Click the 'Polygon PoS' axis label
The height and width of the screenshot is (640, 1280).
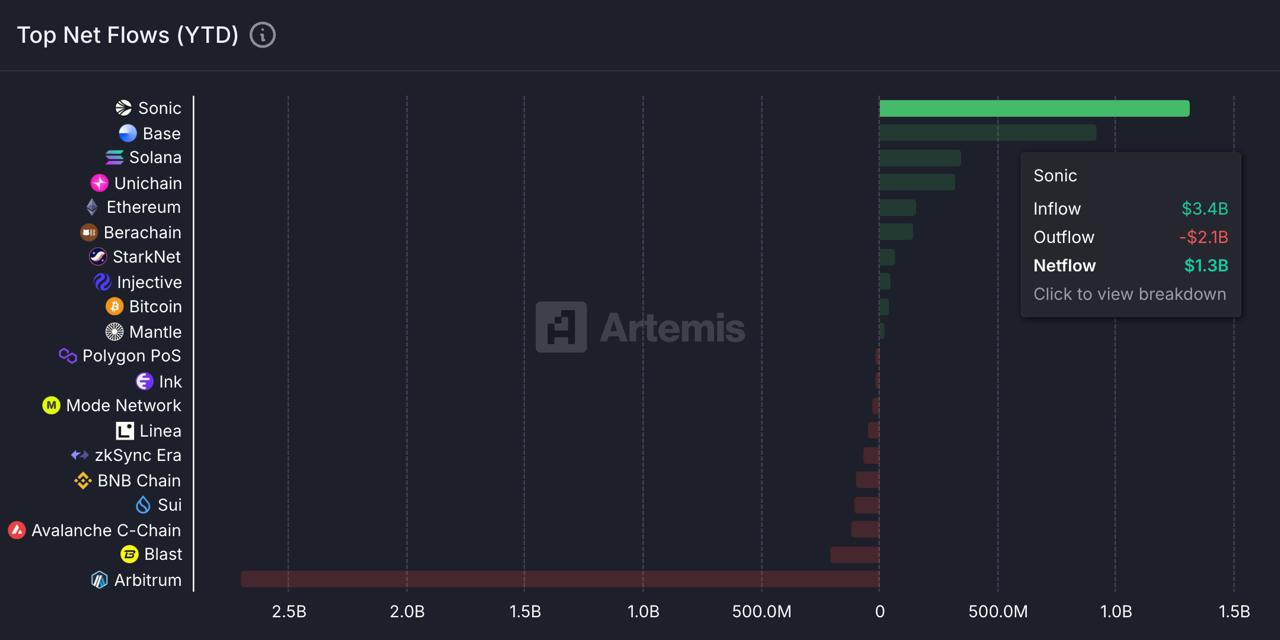(132, 356)
